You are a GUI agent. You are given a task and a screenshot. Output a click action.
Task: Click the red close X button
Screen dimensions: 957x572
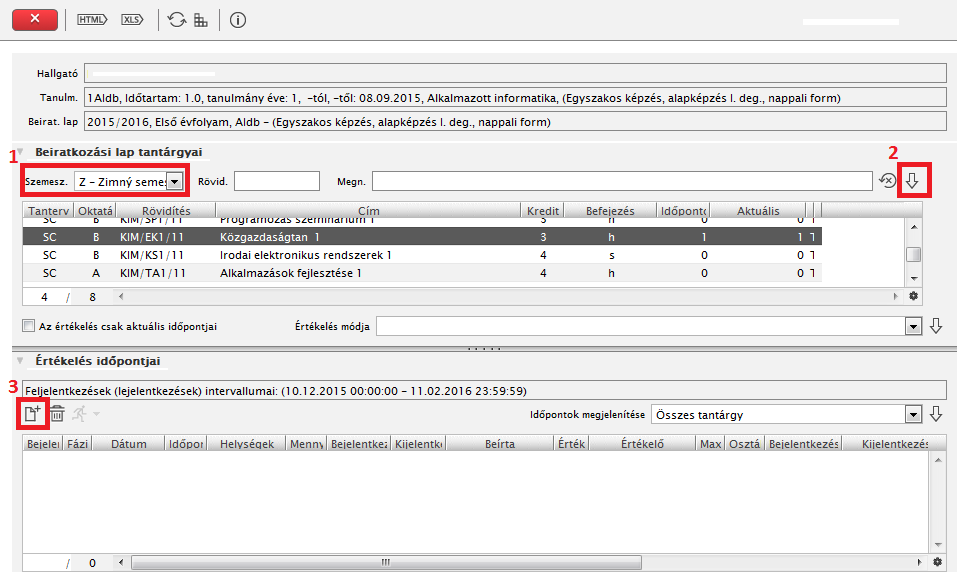[x=36, y=19]
